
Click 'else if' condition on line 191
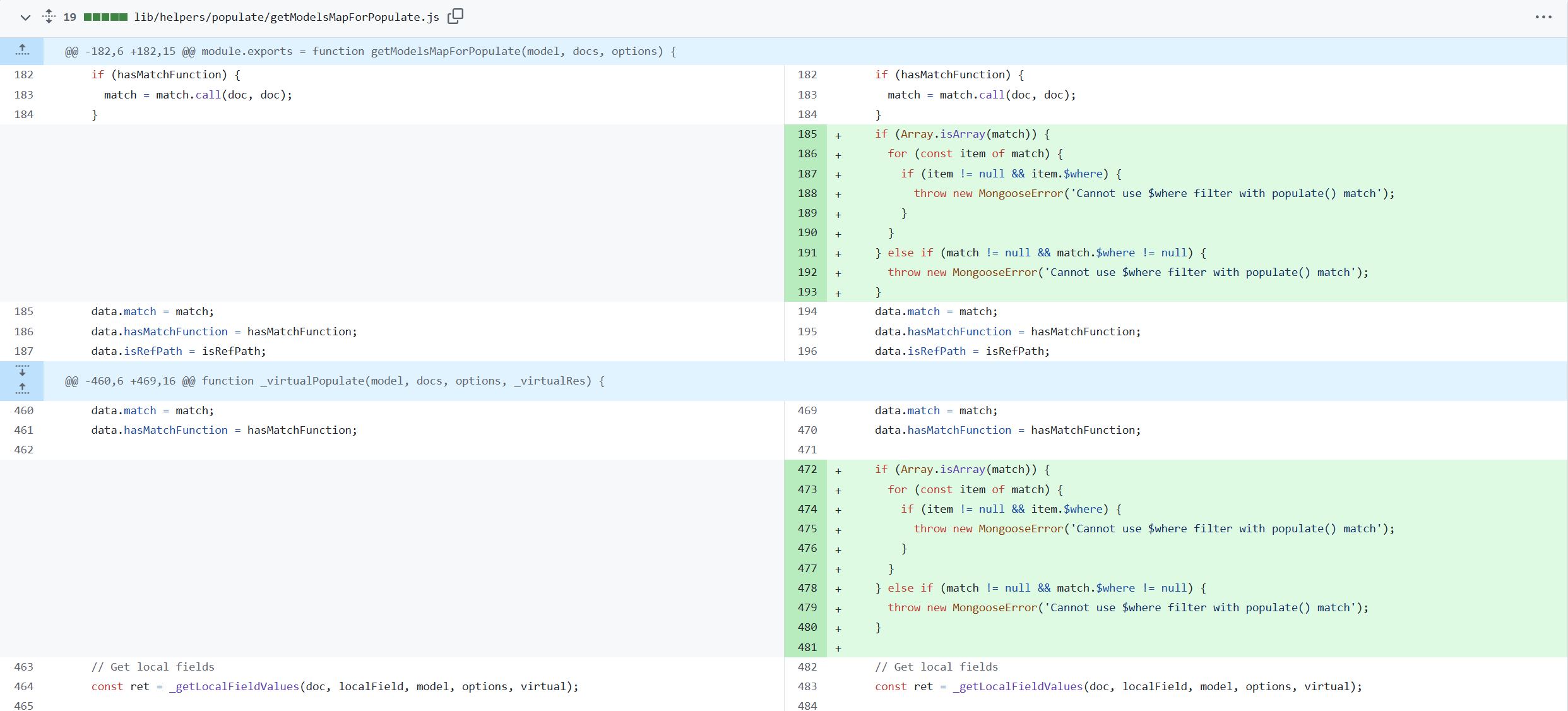click(1040, 253)
